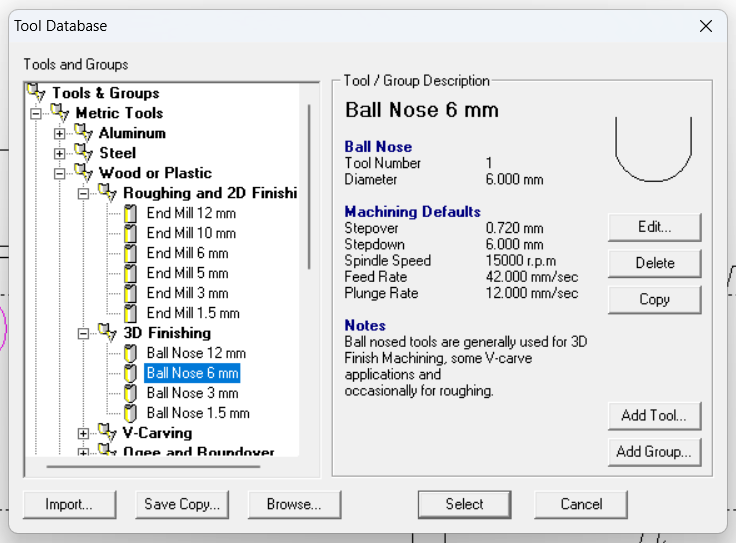Image resolution: width=736 pixels, height=543 pixels.
Task: Collapse the Roughing and 2D Finishing node
Action: [83, 194]
